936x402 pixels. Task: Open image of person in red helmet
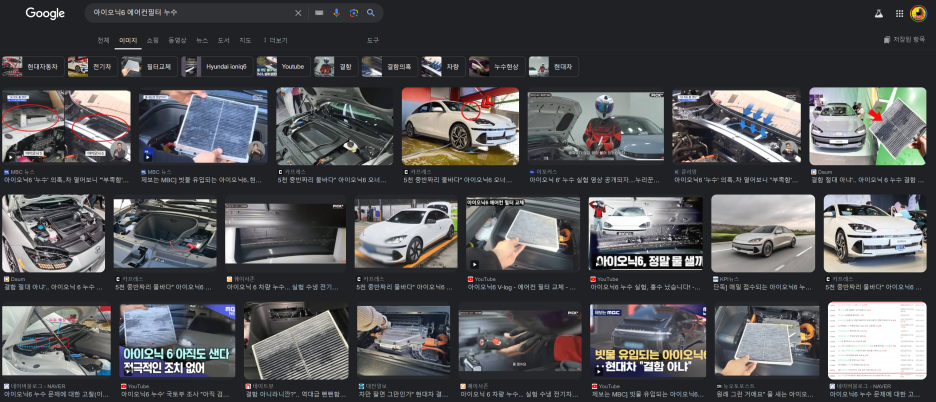coord(596,127)
